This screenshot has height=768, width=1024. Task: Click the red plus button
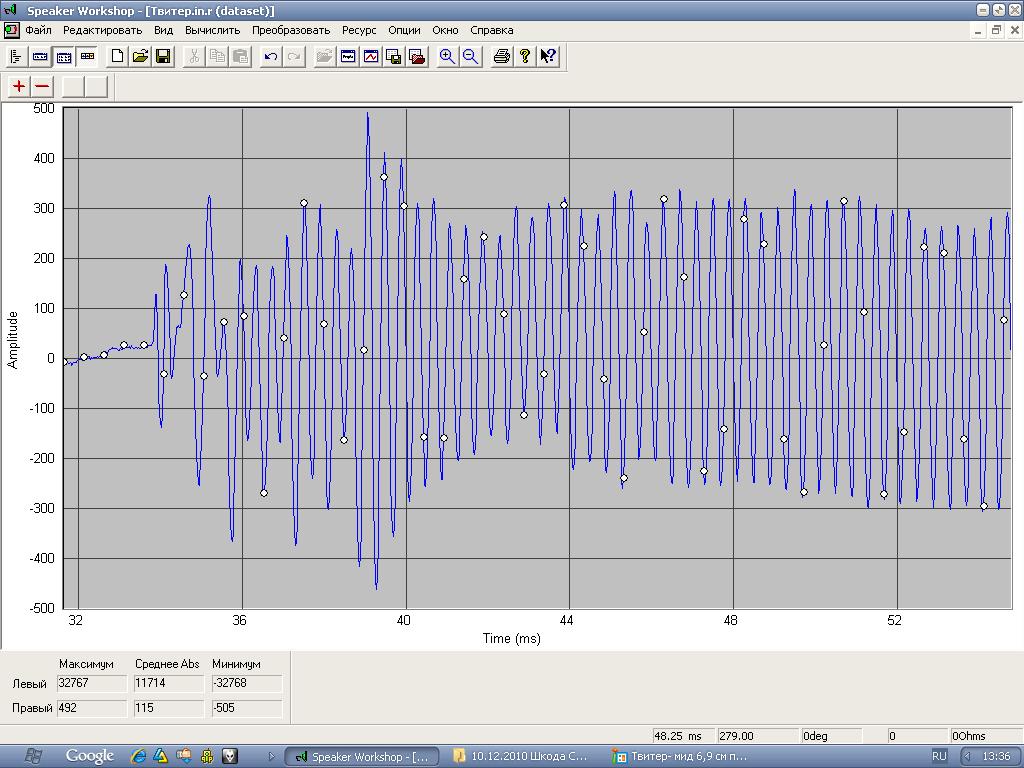click(x=19, y=86)
